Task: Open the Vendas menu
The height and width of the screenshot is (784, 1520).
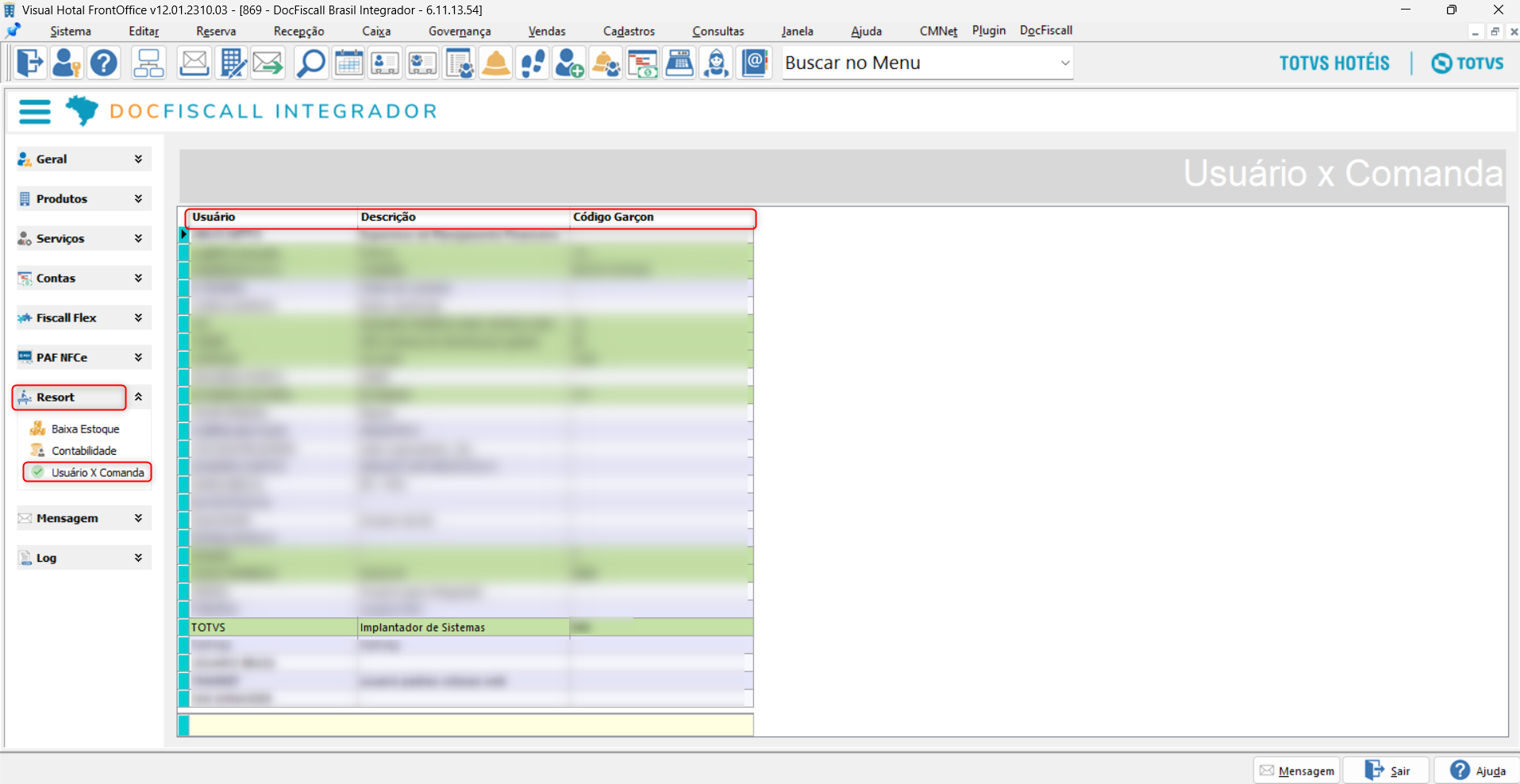Action: pyautogui.click(x=547, y=31)
